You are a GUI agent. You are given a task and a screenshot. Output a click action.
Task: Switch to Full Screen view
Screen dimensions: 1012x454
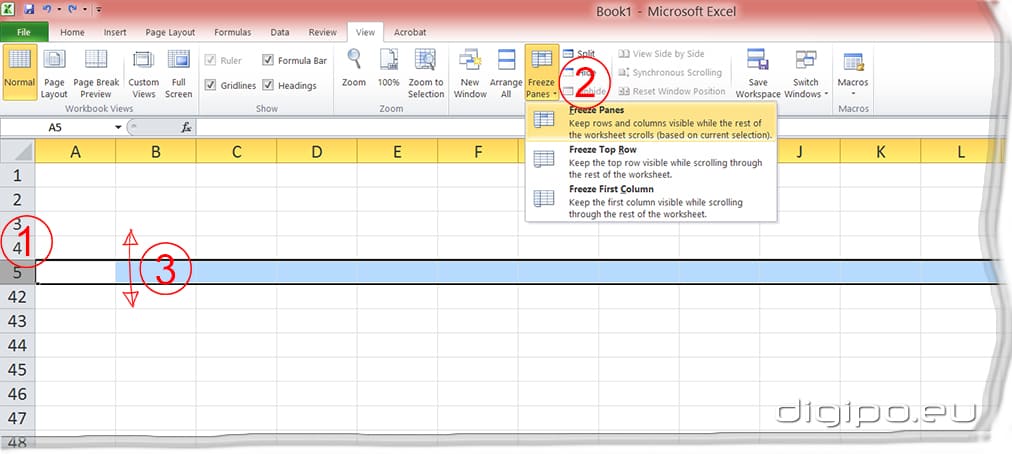(179, 74)
